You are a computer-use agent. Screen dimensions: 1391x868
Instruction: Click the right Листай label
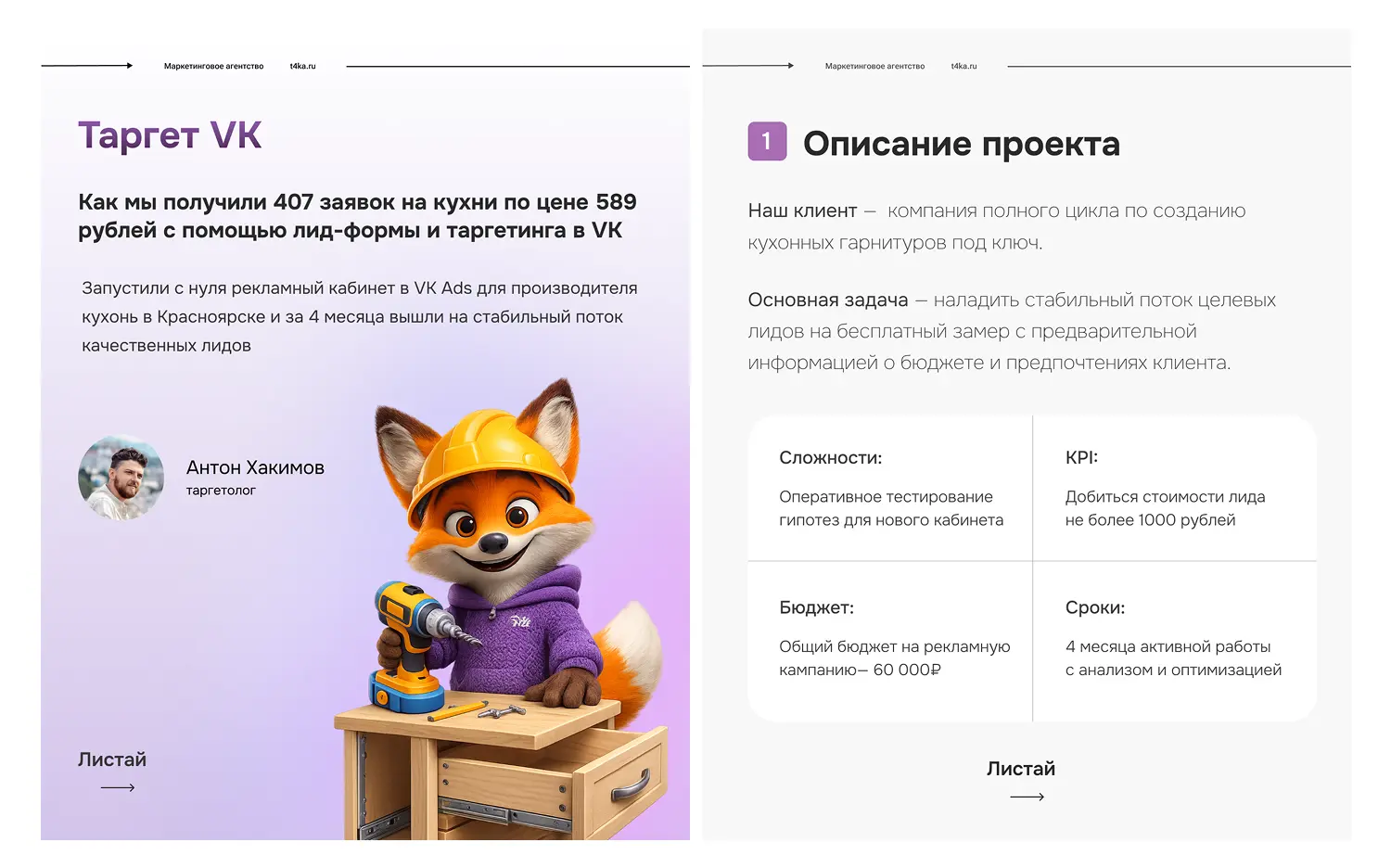1021,769
